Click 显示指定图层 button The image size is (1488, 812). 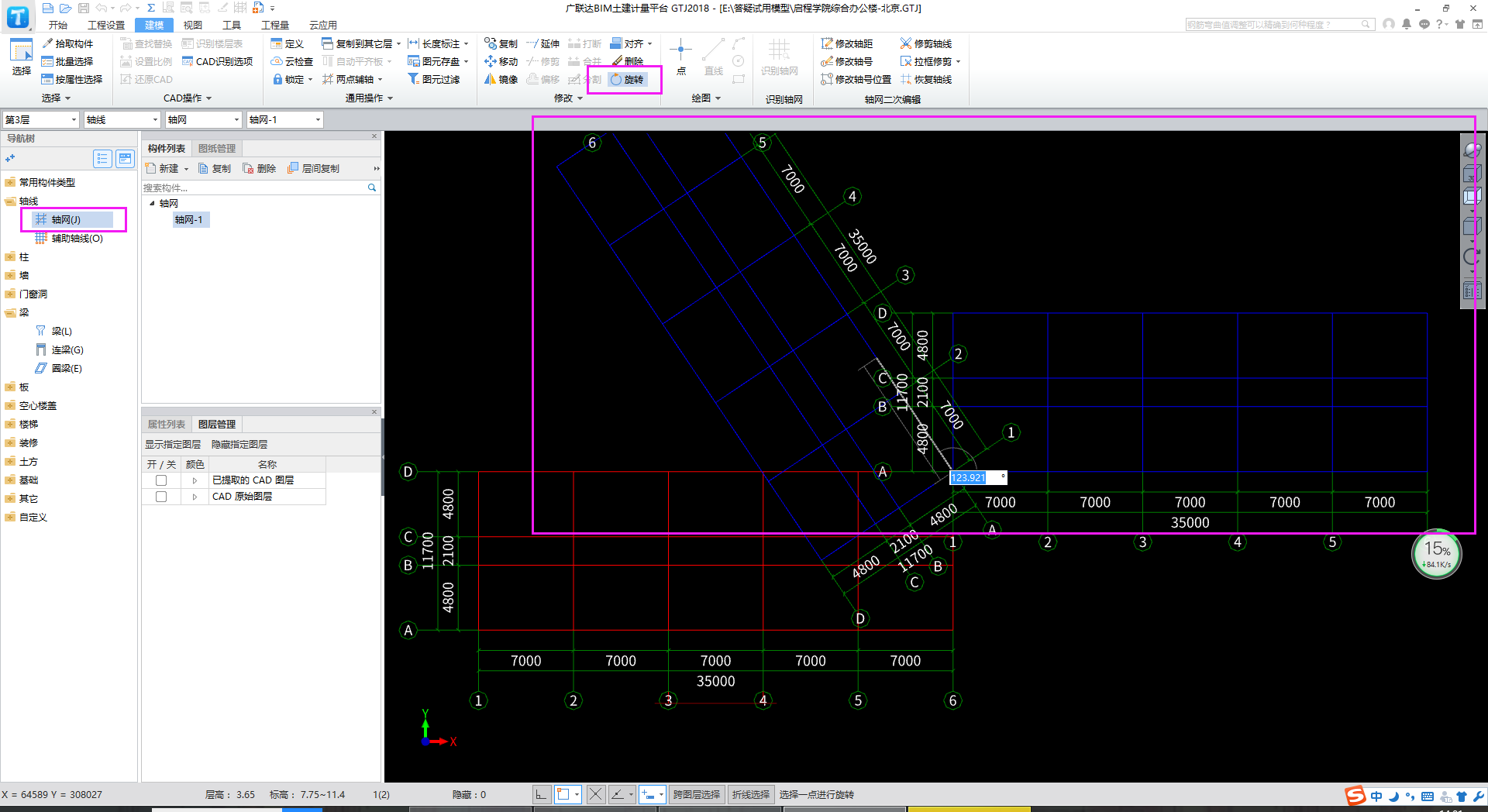click(173, 444)
